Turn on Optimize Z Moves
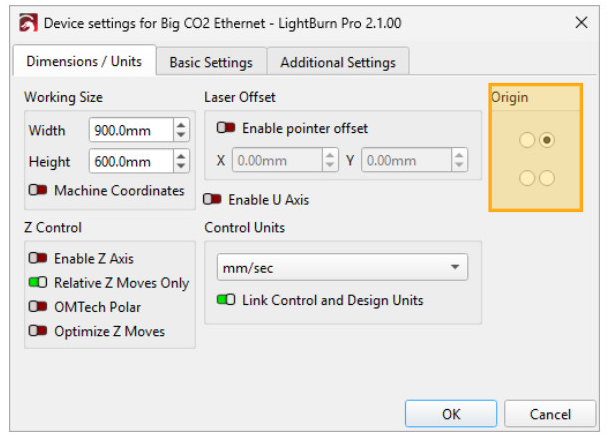 click(x=39, y=331)
